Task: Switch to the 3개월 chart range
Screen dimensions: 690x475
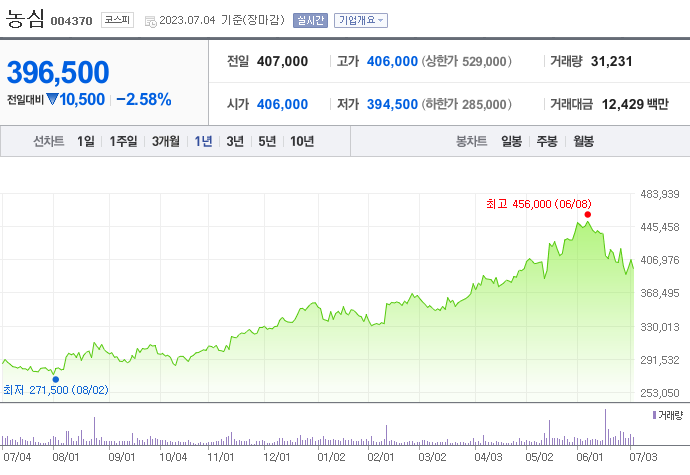Action: coord(165,141)
